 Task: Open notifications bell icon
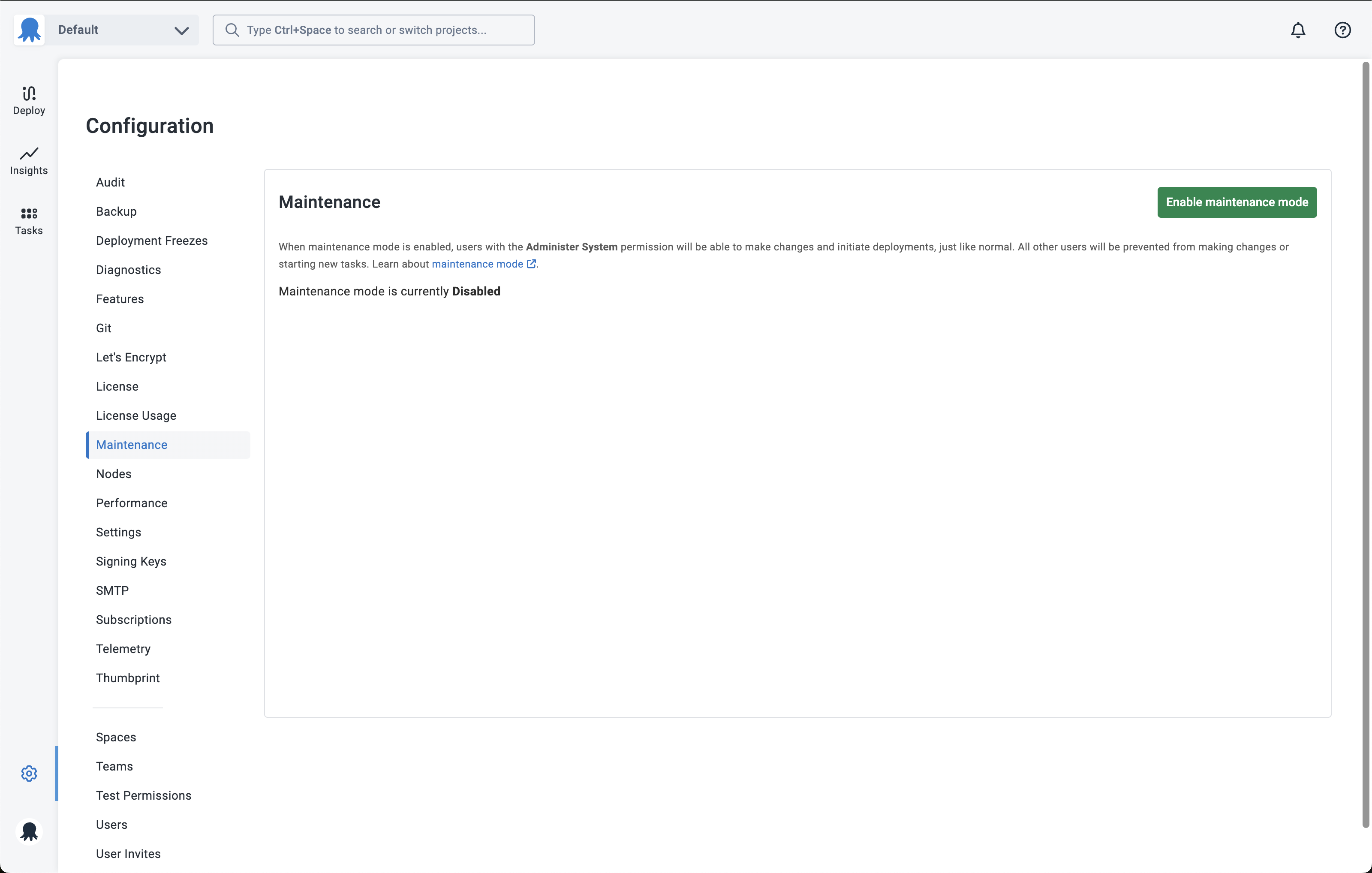(1298, 30)
